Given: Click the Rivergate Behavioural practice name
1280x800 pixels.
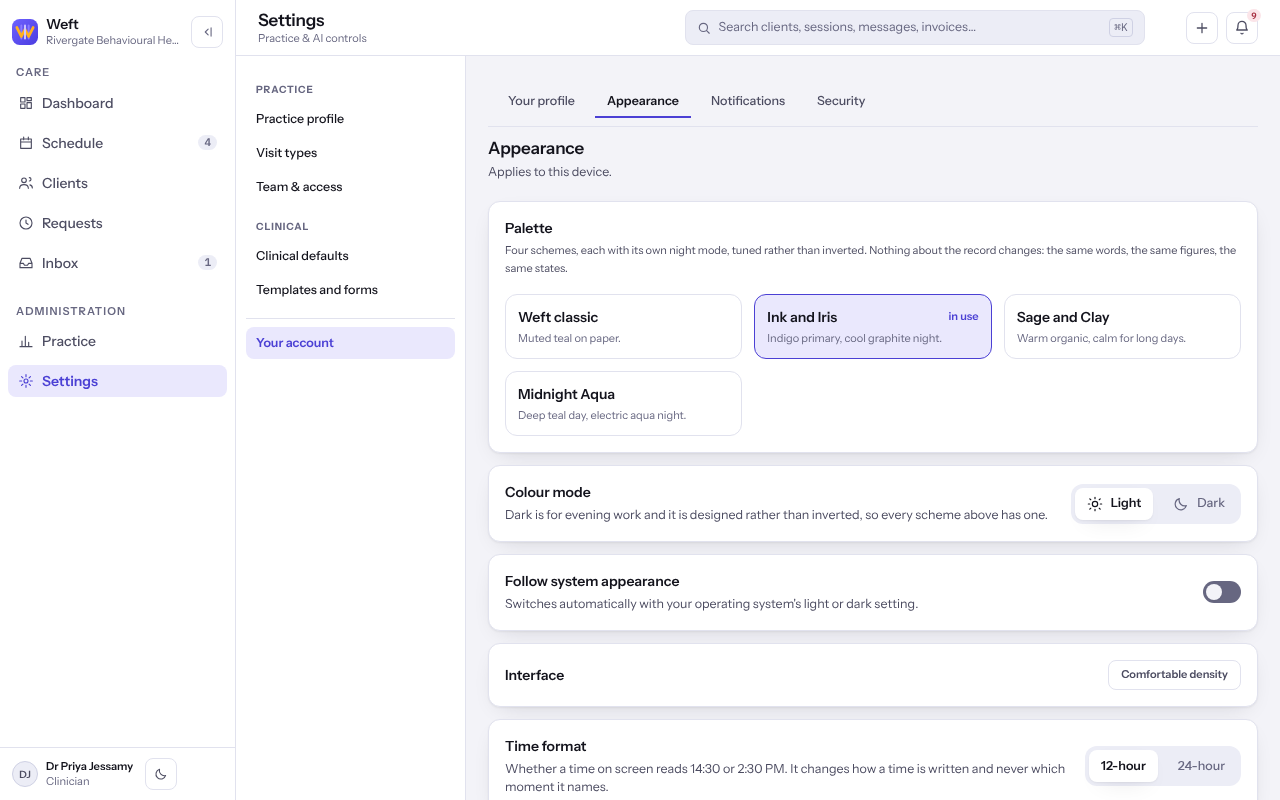Looking at the screenshot, I should [113, 41].
